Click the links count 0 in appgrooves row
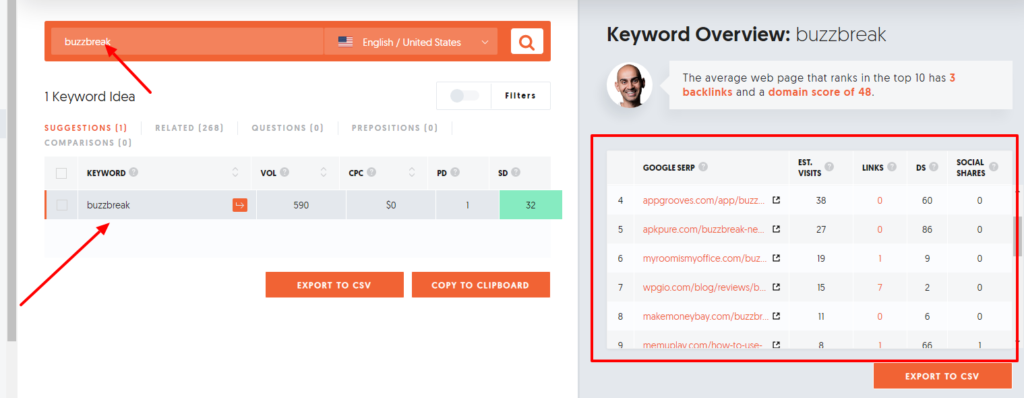Viewport: 1024px width, 398px height. click(880, 201)
